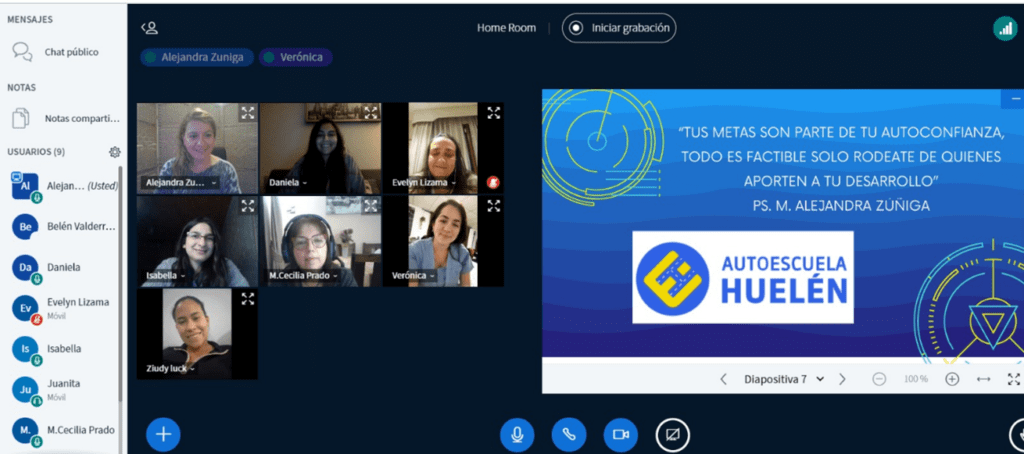1024x454 pixels.
Task: Click Iniciar grabación button
Action: point(619,28)
